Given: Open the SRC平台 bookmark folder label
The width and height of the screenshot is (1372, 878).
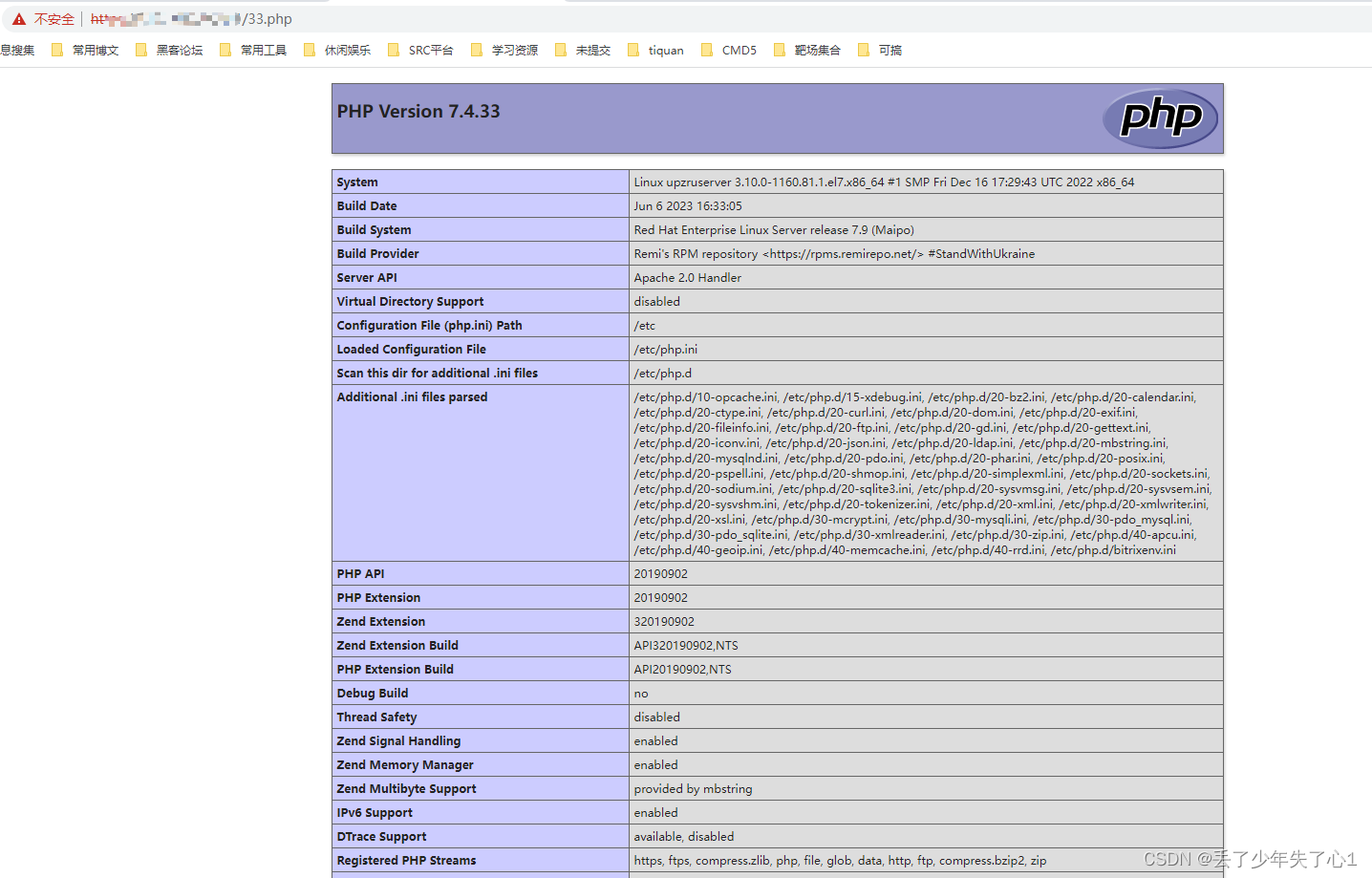Looking at the screenshot, I should 431,51.
